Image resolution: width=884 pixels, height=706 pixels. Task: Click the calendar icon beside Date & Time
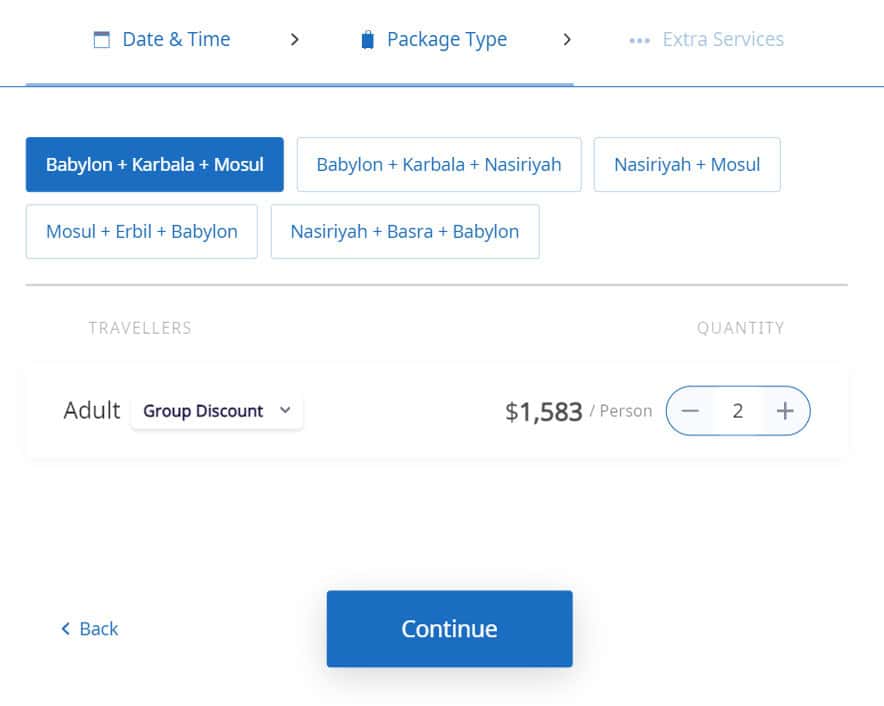click(101, 39)
